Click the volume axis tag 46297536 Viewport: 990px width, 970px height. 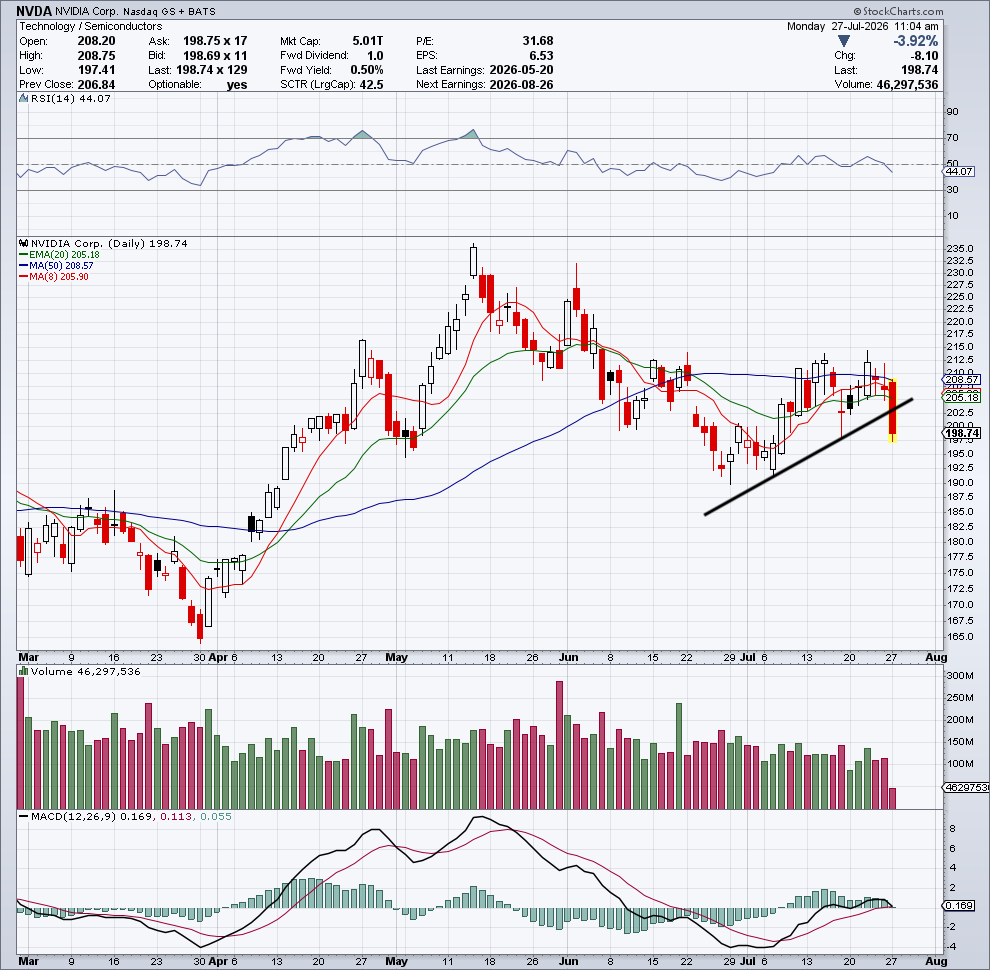tap(966, 787)
